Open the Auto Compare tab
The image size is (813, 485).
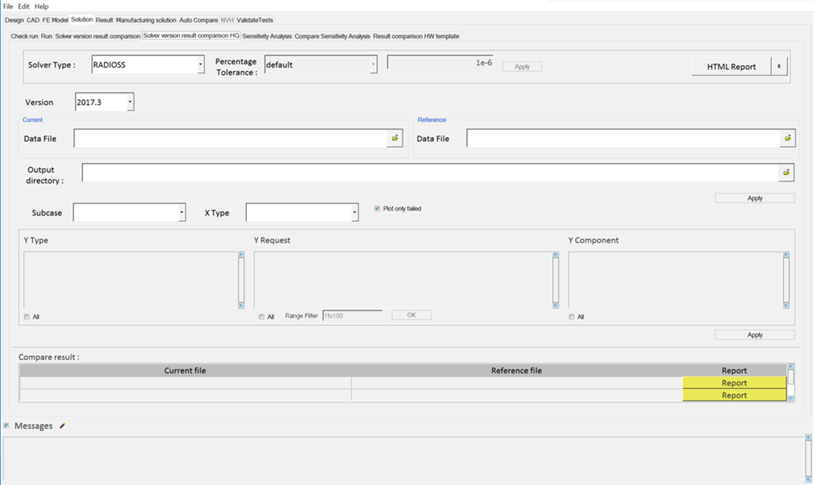point(198,20)
